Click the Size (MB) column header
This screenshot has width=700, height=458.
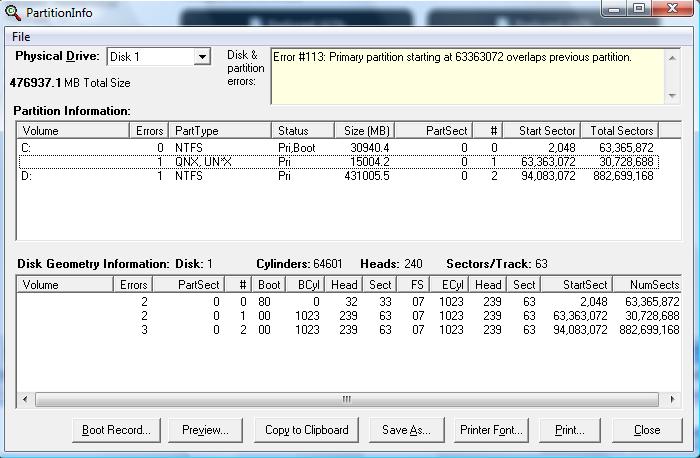pyautogui.click(x=365, y=131)
